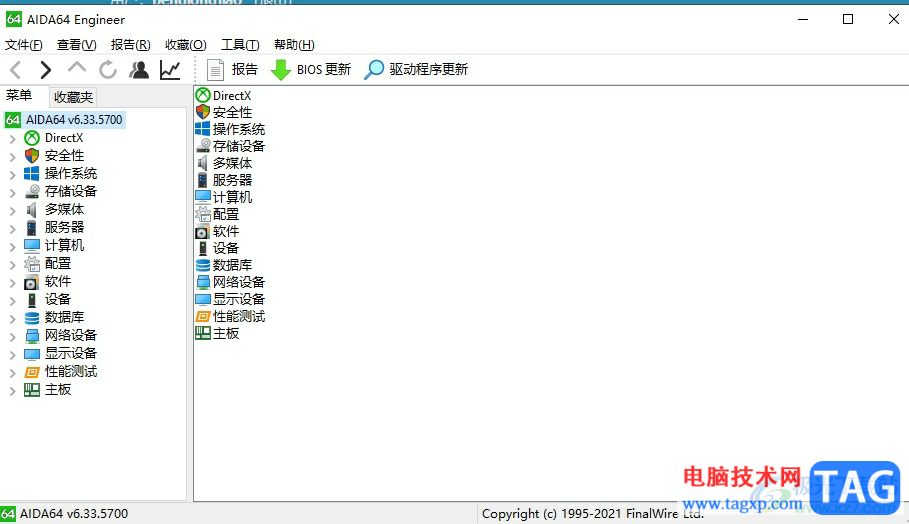
Task: Expand the 数据库 tree node
Action: 12,318
